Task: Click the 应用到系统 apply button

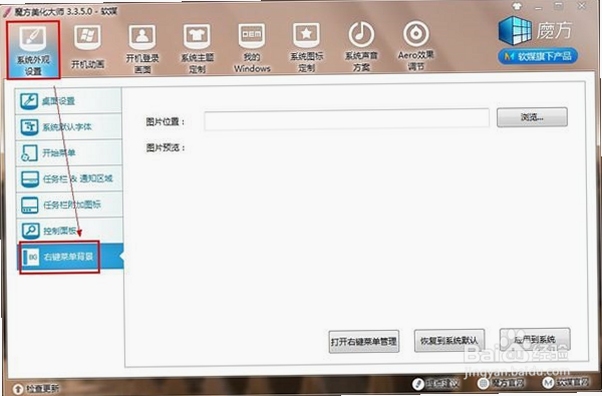Action: [535, 339]
